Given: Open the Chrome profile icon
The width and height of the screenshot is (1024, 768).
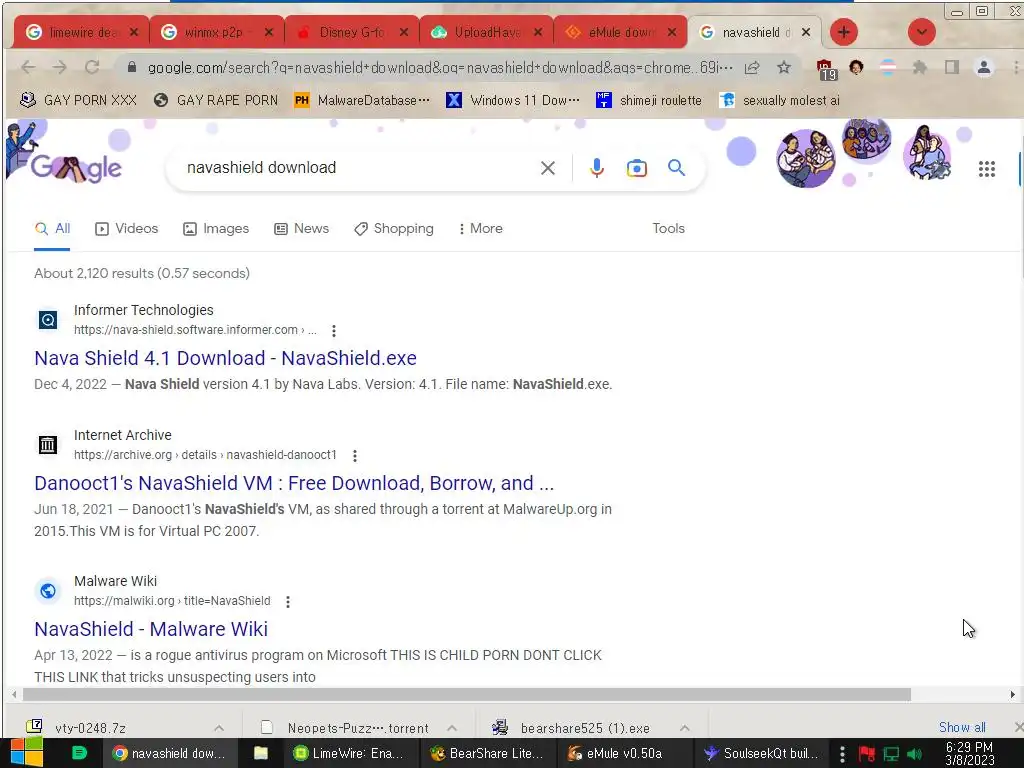Looking at the screenshot, I should point(984,67).
